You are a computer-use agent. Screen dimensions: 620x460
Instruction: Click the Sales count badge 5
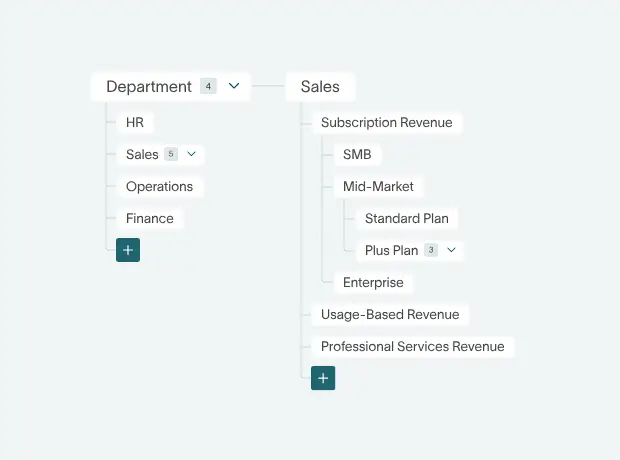point(171,154)
